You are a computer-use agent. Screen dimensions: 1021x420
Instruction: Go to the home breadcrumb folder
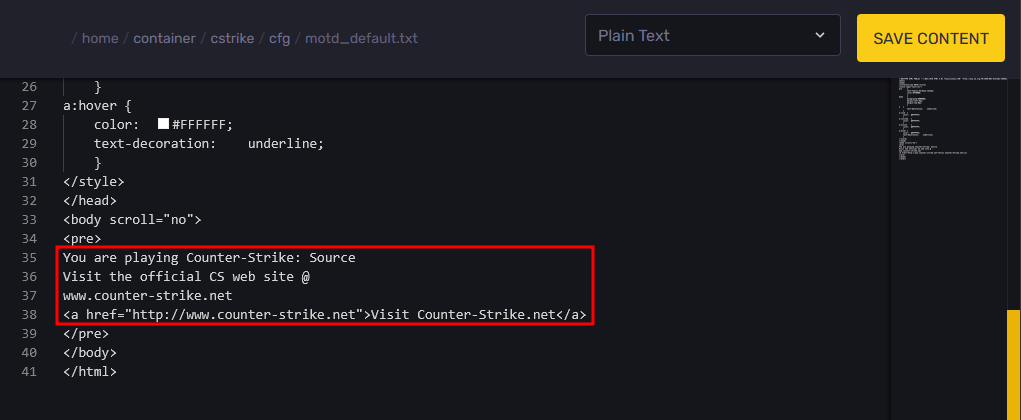tap(100, 39)
